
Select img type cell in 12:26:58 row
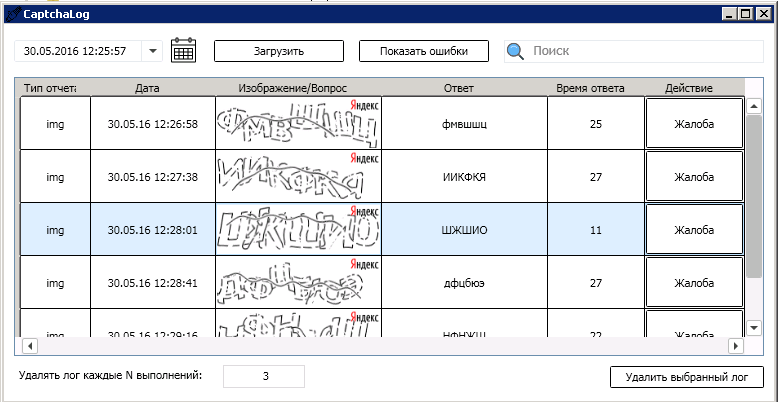(x=55, y=124)
